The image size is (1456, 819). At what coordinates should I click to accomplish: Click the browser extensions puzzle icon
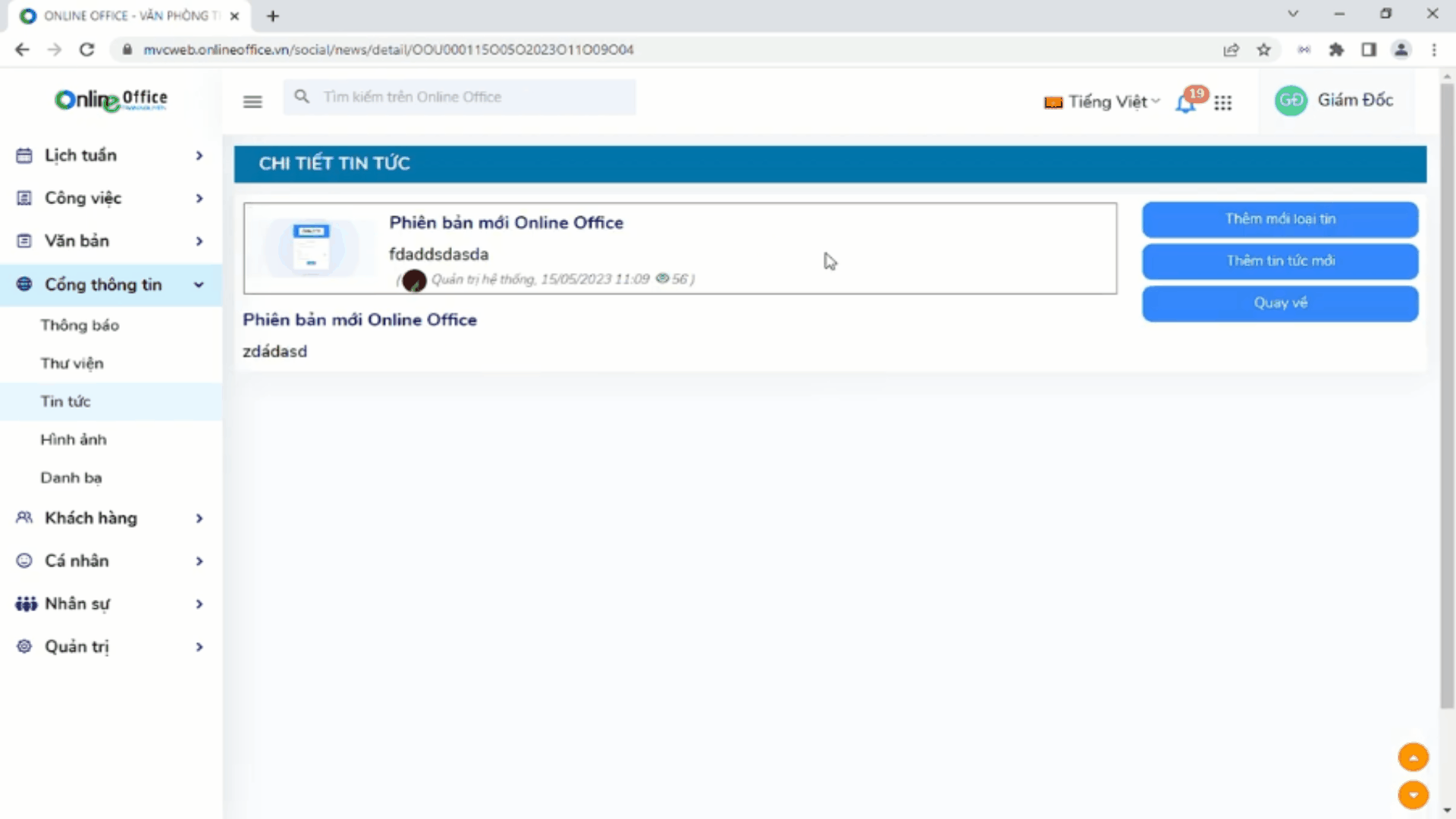click(x=1336, y=50)
